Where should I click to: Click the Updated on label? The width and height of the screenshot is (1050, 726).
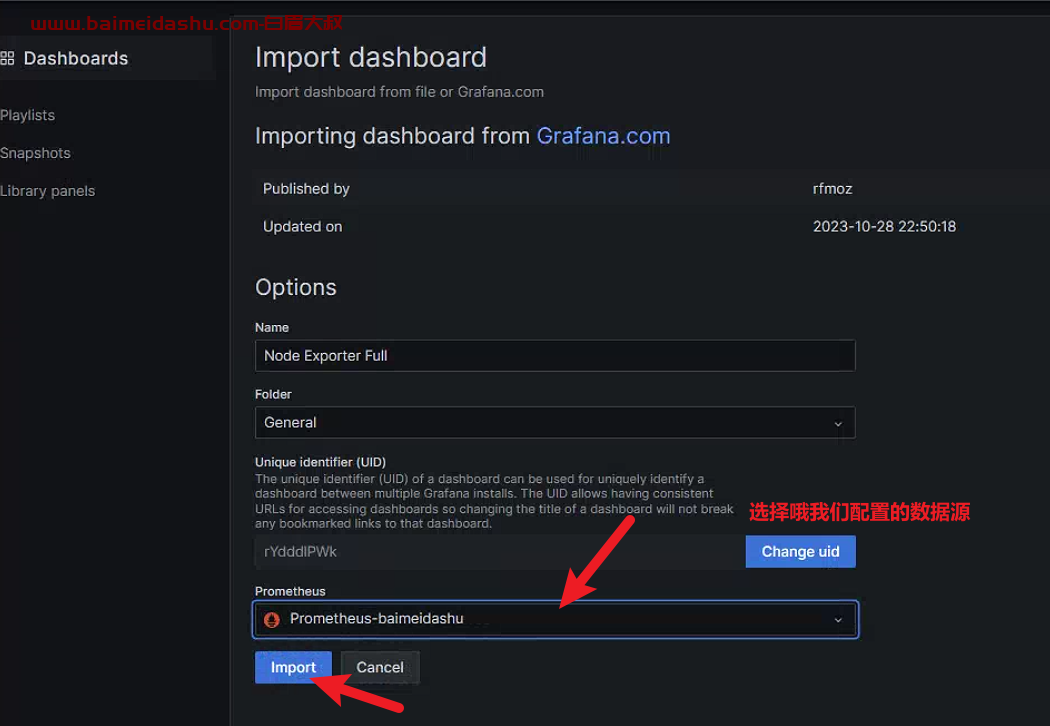coord(303,226)
